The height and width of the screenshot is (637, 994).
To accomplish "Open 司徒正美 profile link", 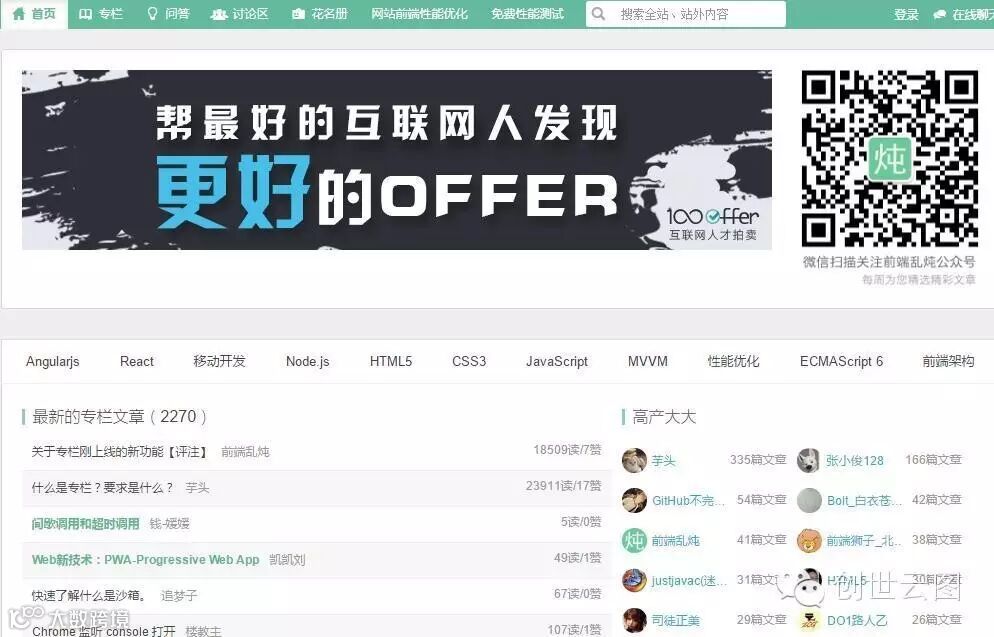I will pos(676,621).
